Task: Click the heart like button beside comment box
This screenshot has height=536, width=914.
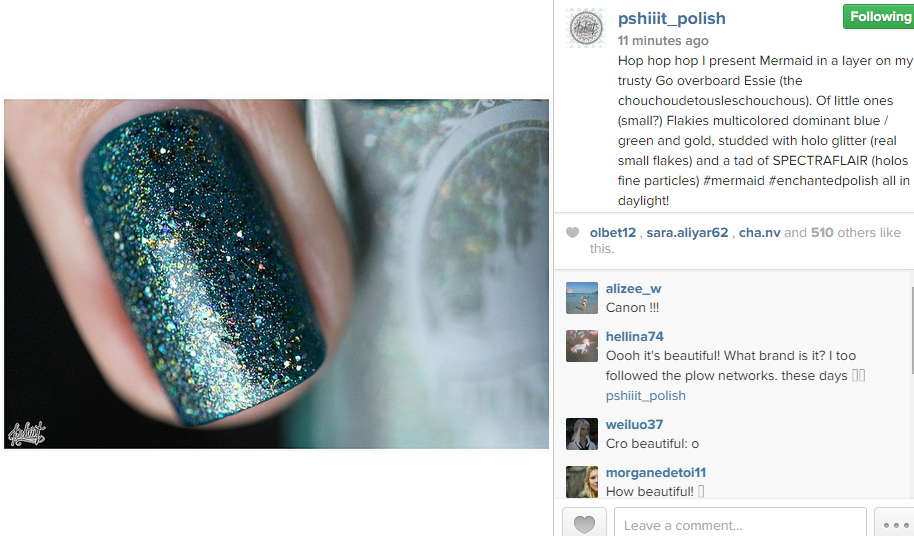Action: click(x=584, y=523)
